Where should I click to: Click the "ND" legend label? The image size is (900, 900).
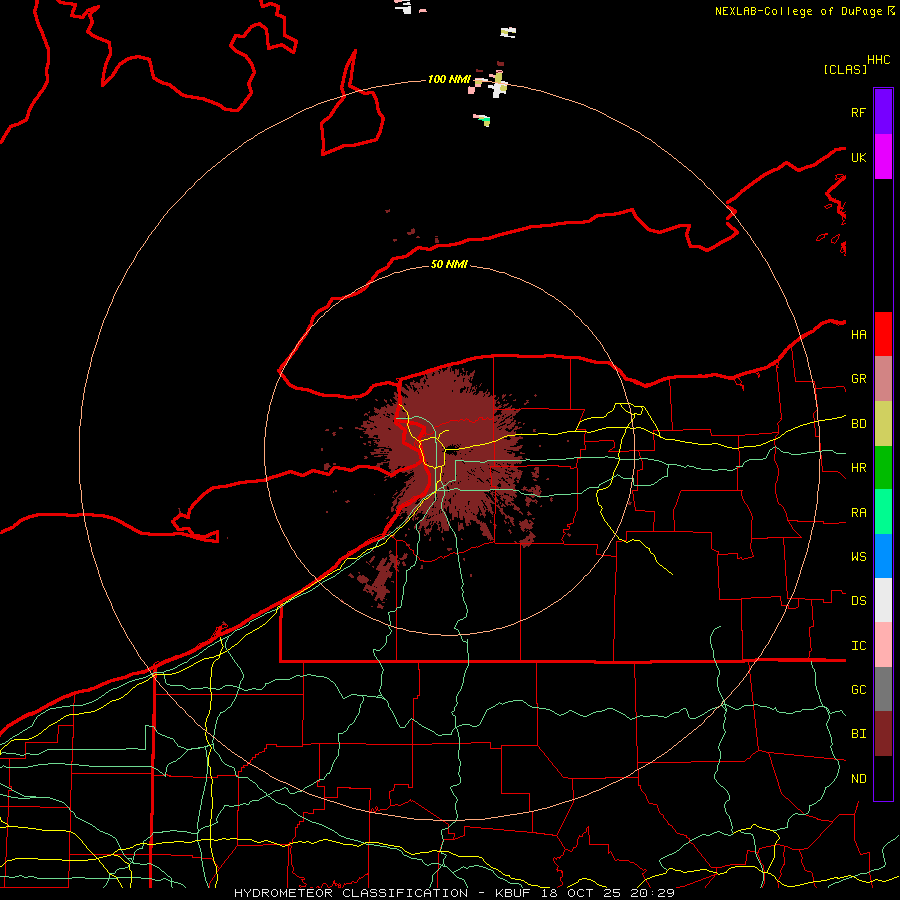858,779
